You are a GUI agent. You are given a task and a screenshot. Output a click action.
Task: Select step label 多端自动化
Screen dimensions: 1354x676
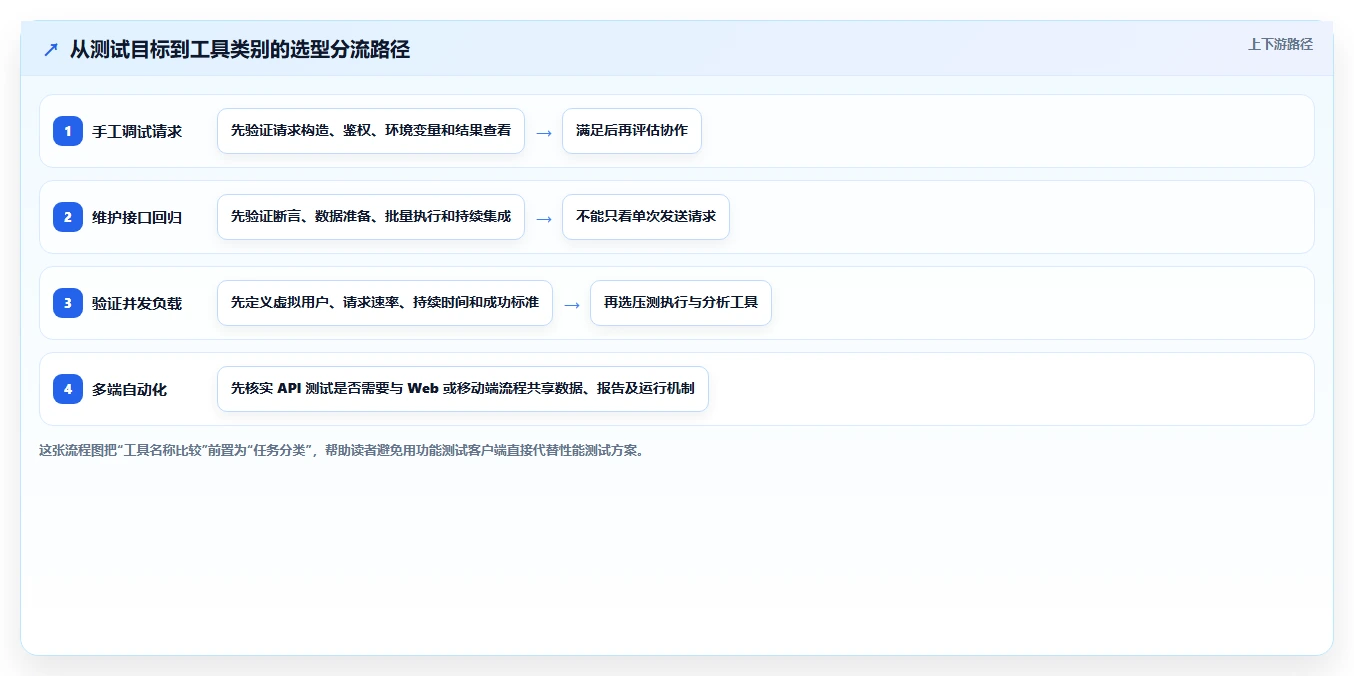(130, 389)
